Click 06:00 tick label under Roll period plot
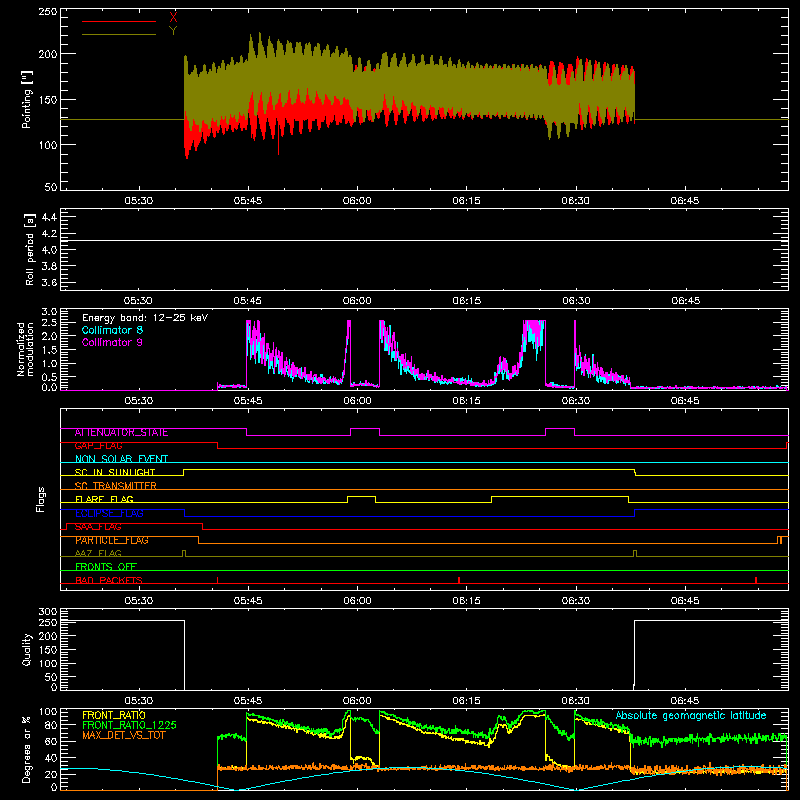The image size is (800, 800). 357,301
